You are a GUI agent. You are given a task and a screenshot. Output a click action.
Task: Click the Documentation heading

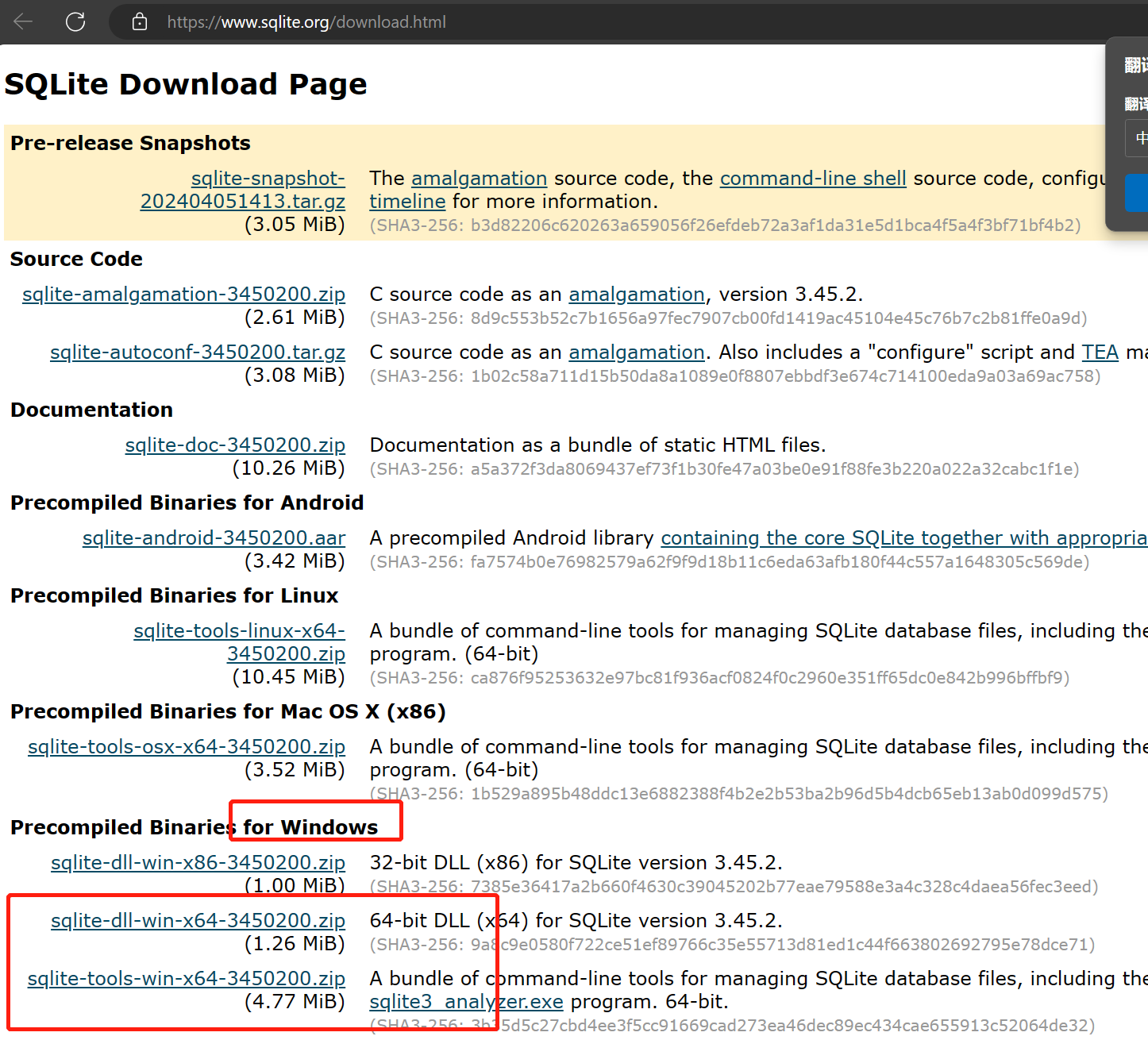click(91, 410)
